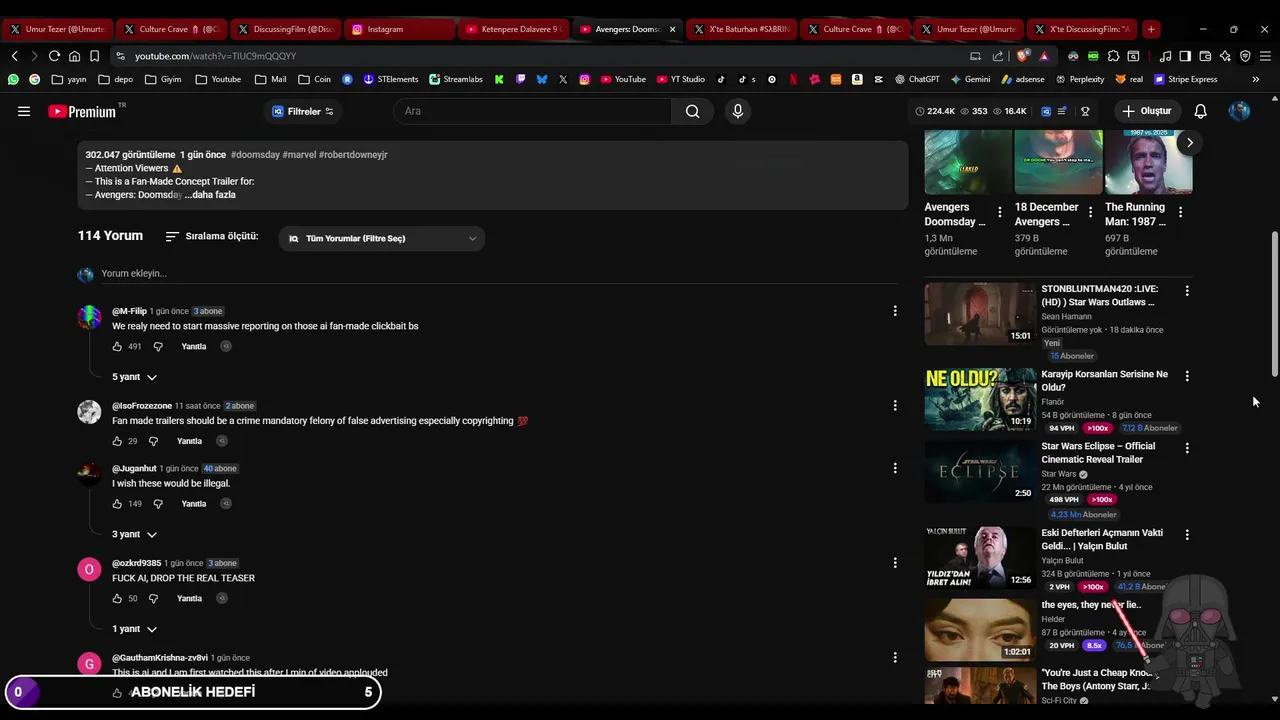Image resolution: width=1280 pixels, height=720 pixels.
Task: Show the next Shorts with the shelf arrow
Action: pyautogui.click(x=1190, y=143)
